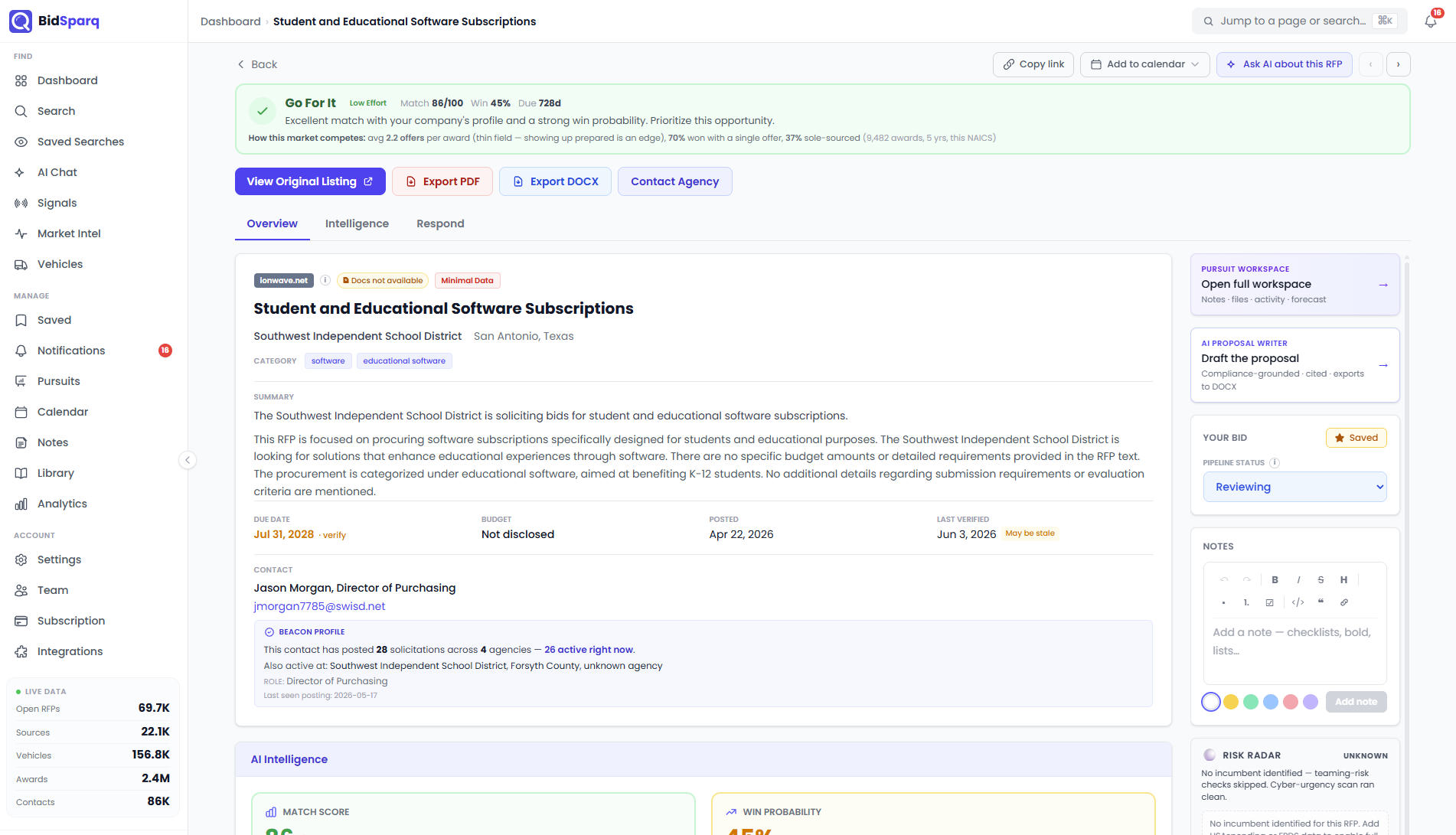Go Back to the previous page

(x=257, y=64)
